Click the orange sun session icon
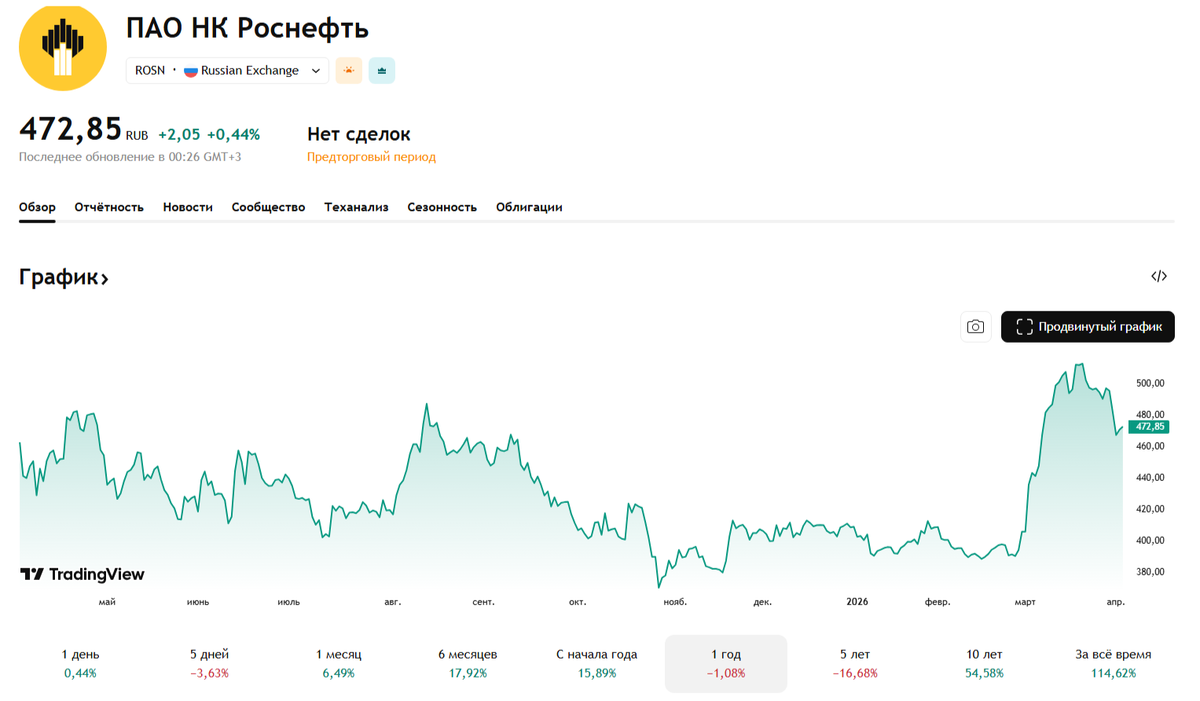The width and height of the screenshot is (1200, 701). coord(348,70)
